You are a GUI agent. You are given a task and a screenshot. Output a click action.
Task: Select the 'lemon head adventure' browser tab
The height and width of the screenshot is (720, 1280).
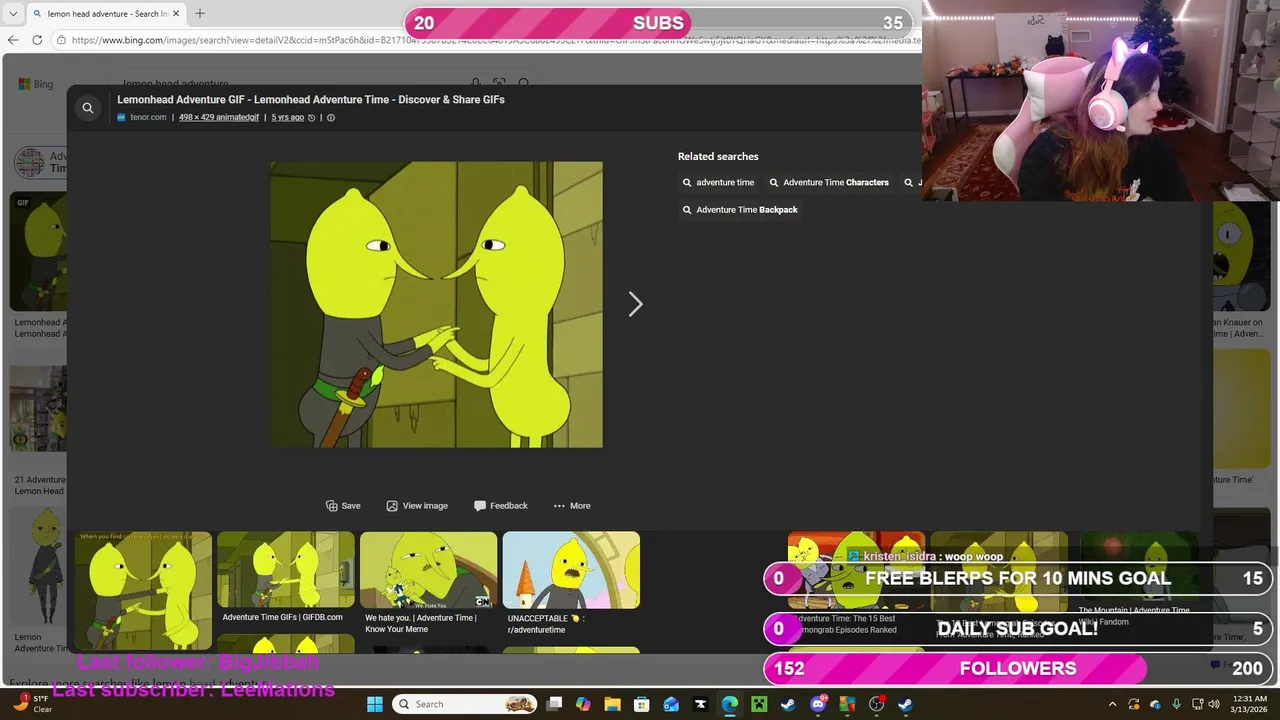[105, 14]
